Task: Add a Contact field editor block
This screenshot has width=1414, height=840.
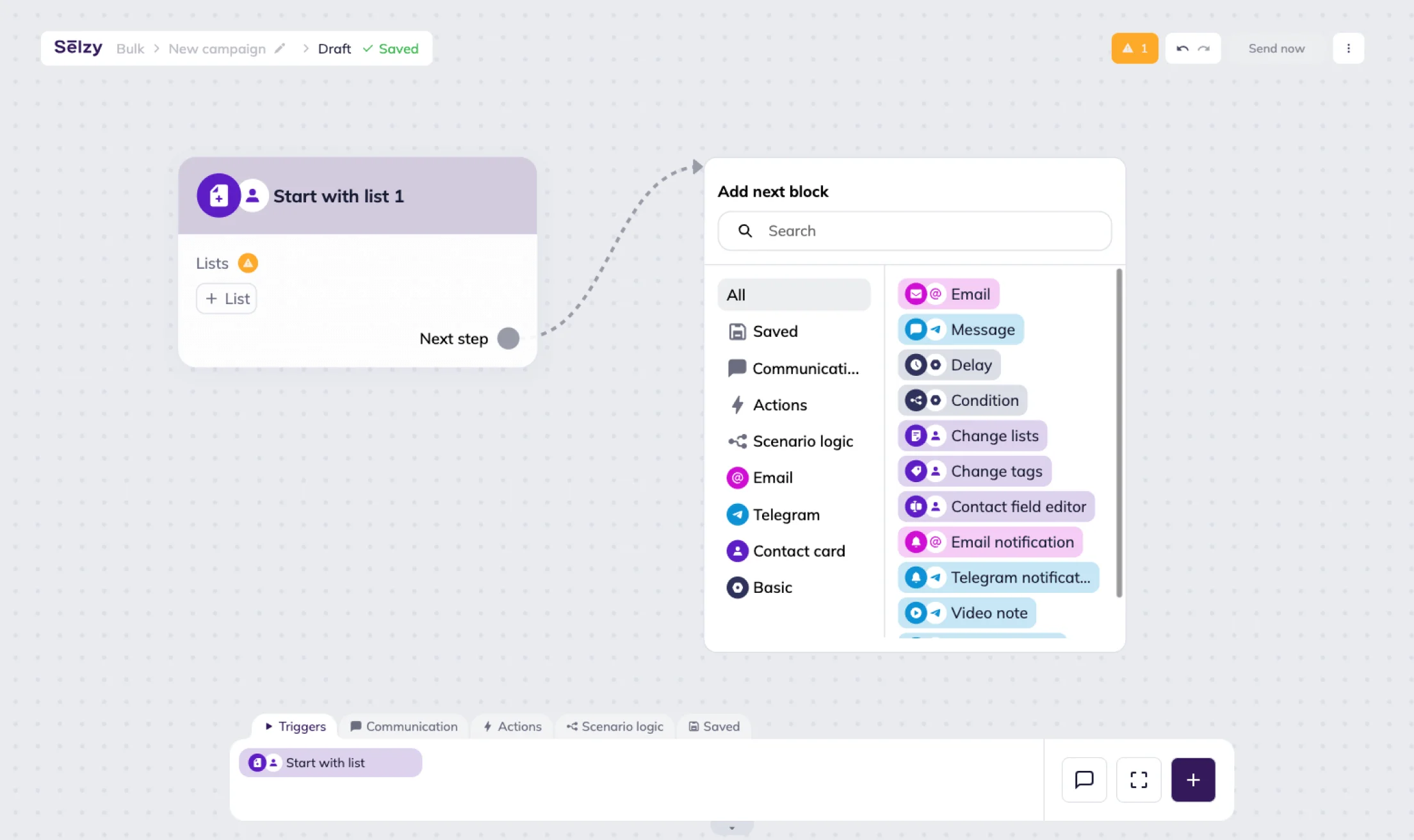Action: tap(996, 506)
